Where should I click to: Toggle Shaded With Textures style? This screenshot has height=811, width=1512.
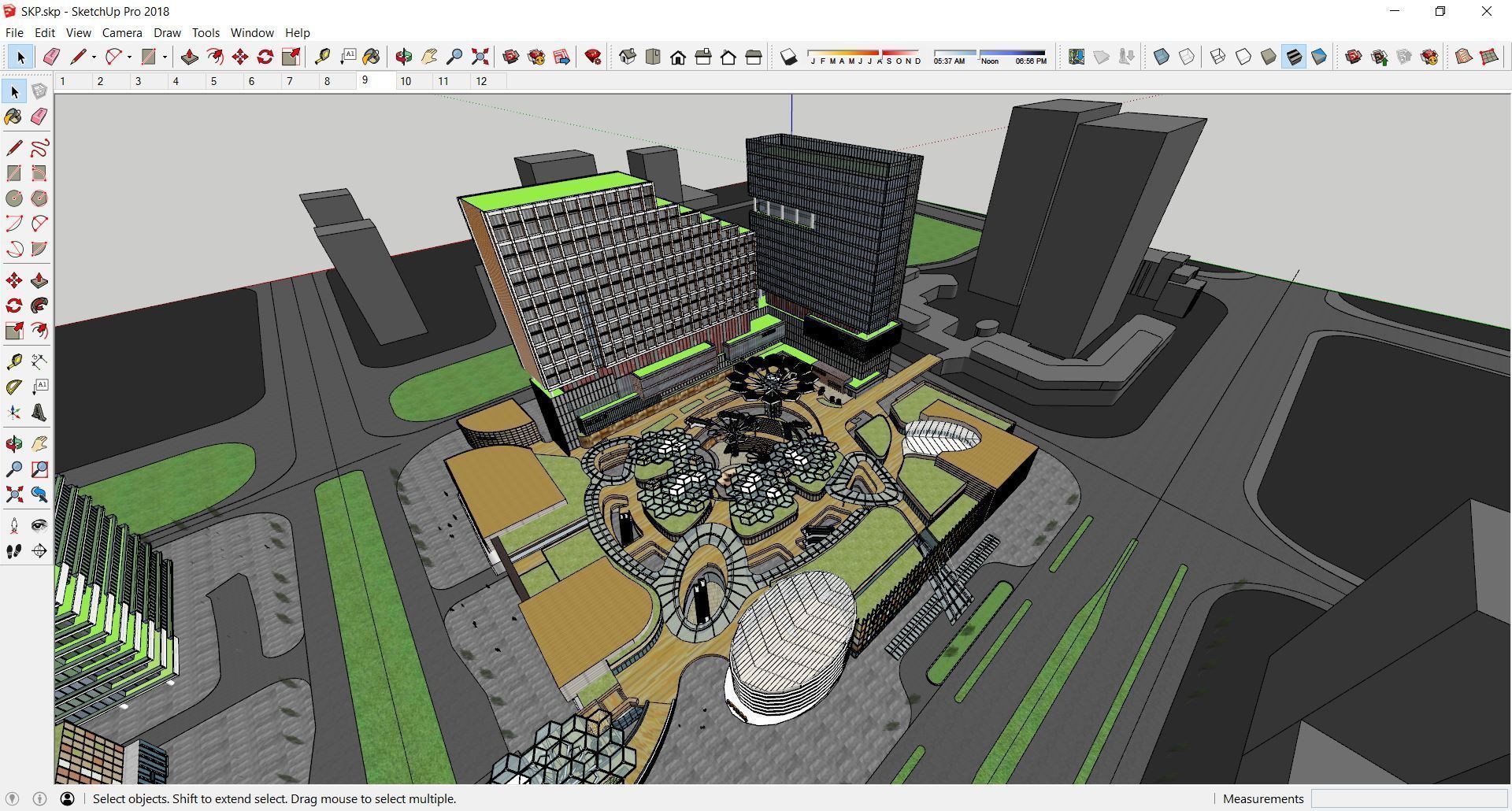coord(1294,57)
